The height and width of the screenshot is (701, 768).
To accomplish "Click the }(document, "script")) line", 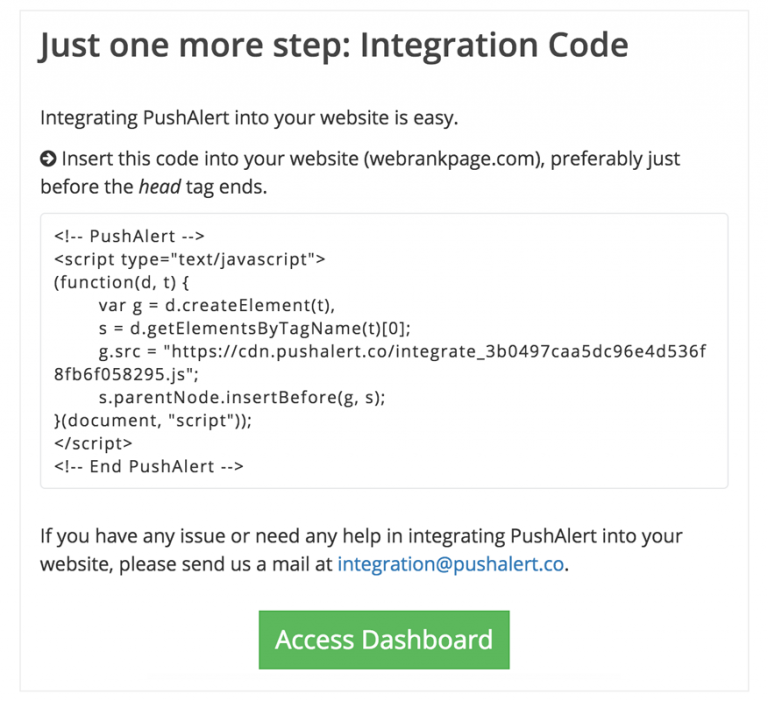I will 153,420.
